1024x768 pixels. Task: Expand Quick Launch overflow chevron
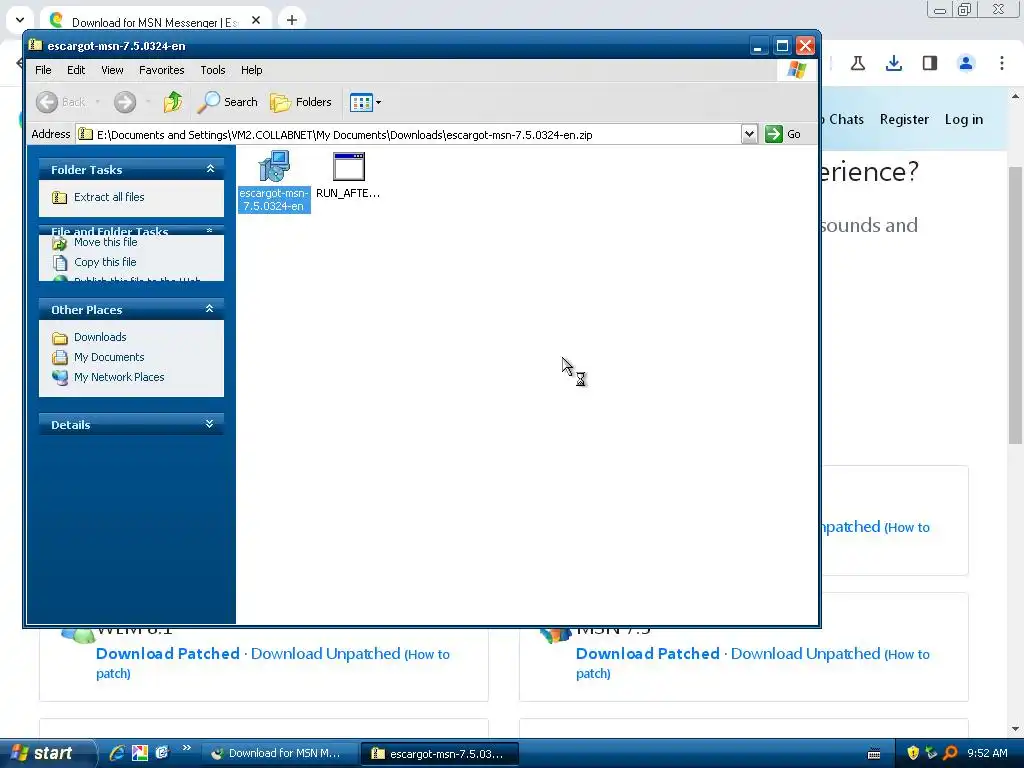[x=187, y=748]
